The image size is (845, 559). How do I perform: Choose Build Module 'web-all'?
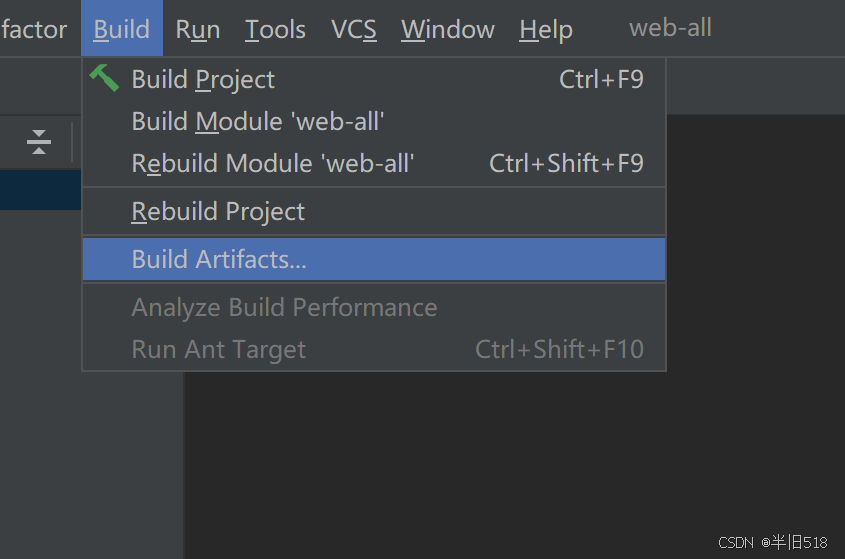pos(374,121)
